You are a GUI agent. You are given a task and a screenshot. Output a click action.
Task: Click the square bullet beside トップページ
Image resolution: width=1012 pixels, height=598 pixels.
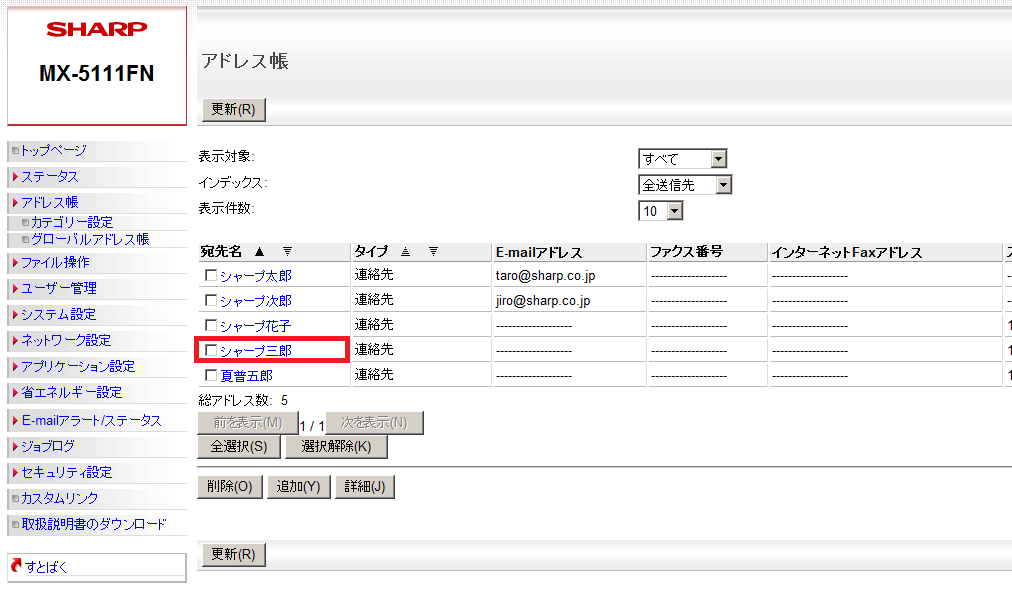coord(15,151)
